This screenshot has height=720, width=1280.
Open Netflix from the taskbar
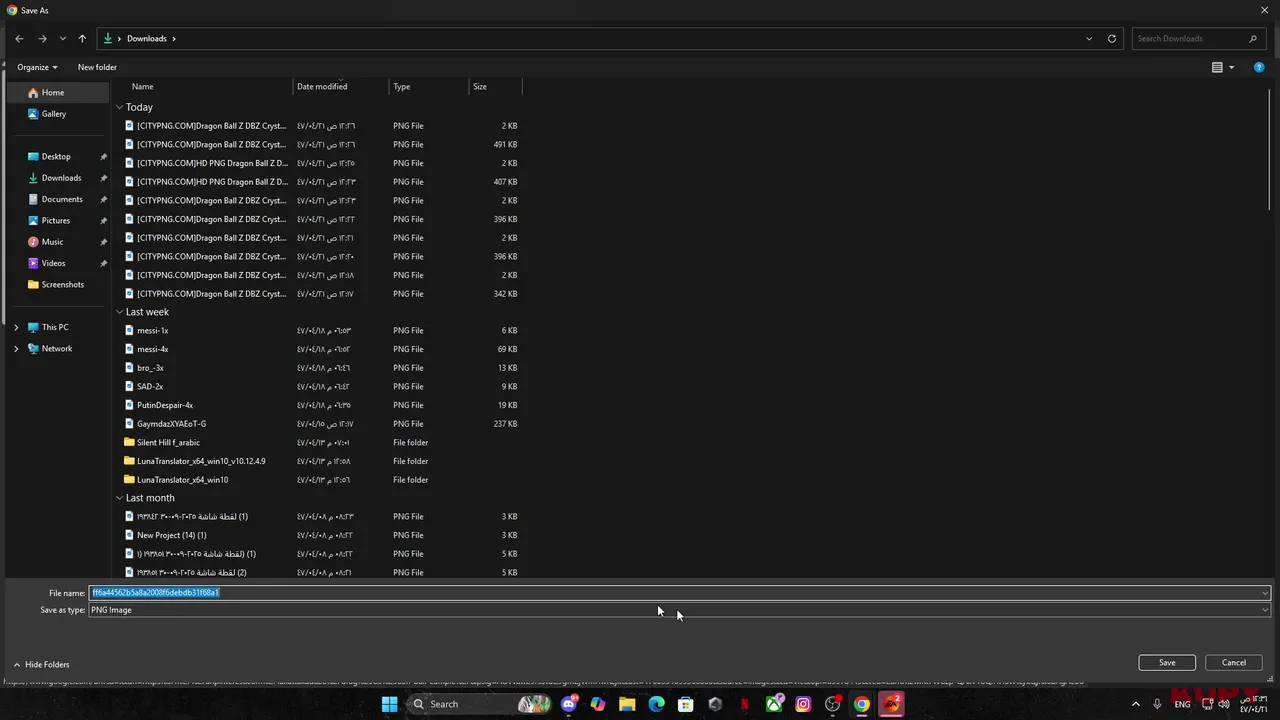(x=744, y=704)
